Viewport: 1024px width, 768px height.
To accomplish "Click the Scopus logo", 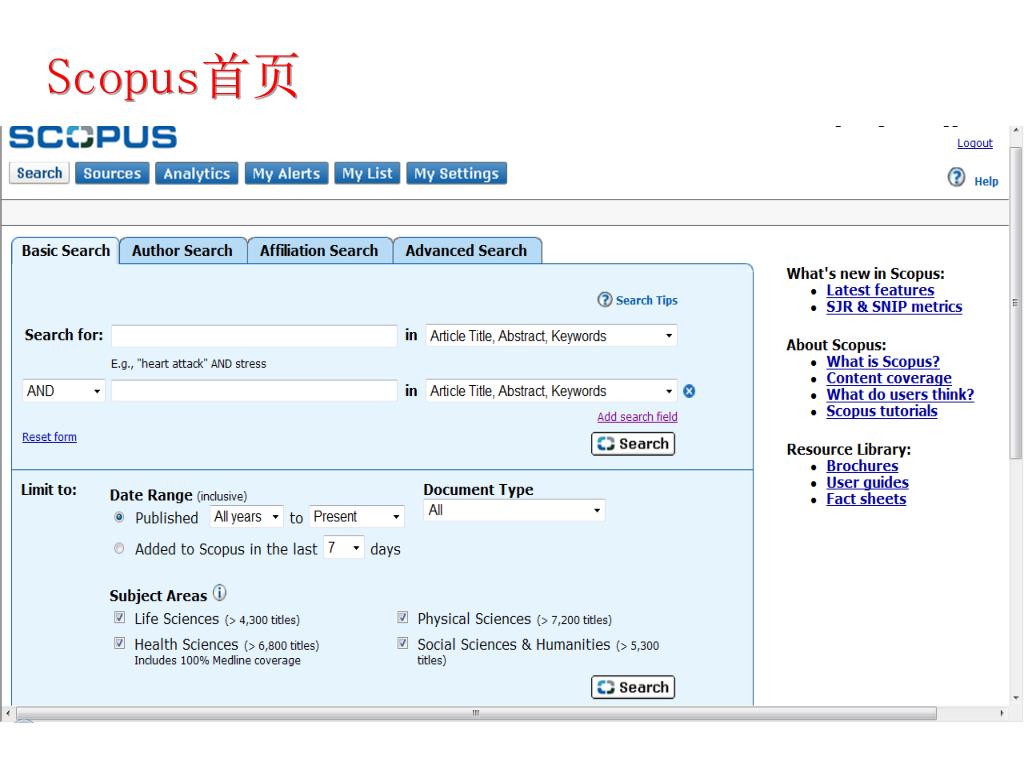I will (x=93, y=137).
